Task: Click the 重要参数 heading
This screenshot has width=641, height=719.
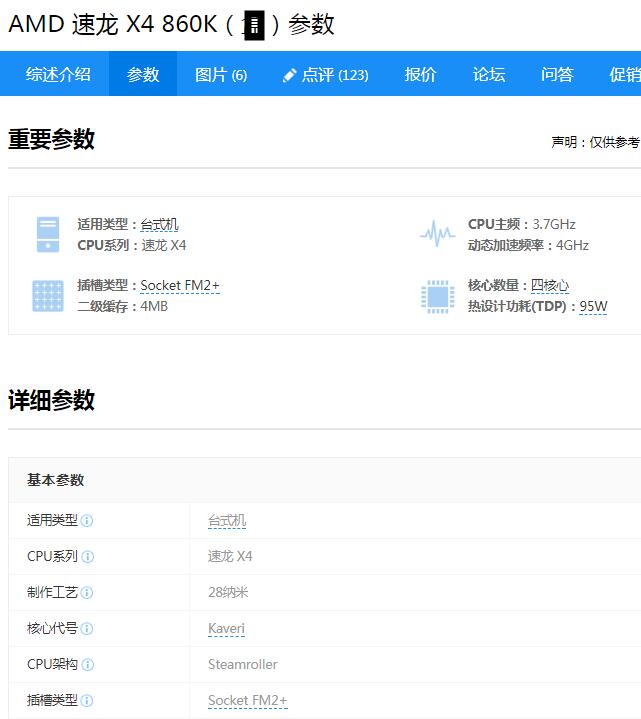Action: pos(51,139)
